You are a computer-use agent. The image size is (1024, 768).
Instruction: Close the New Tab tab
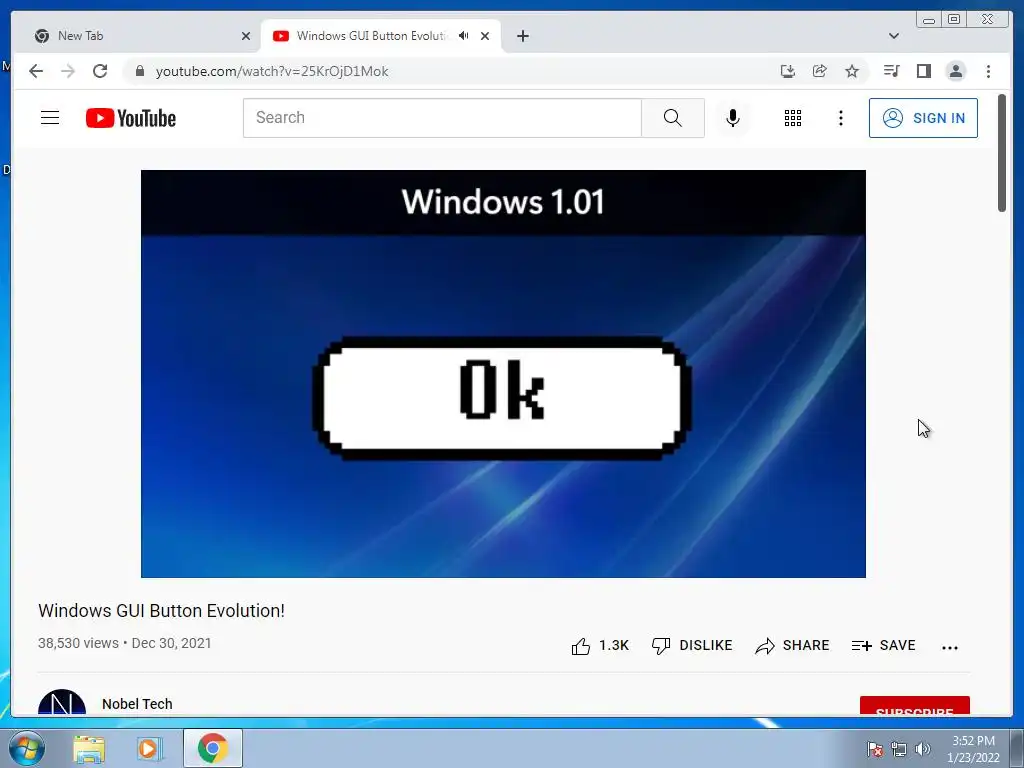246,36
